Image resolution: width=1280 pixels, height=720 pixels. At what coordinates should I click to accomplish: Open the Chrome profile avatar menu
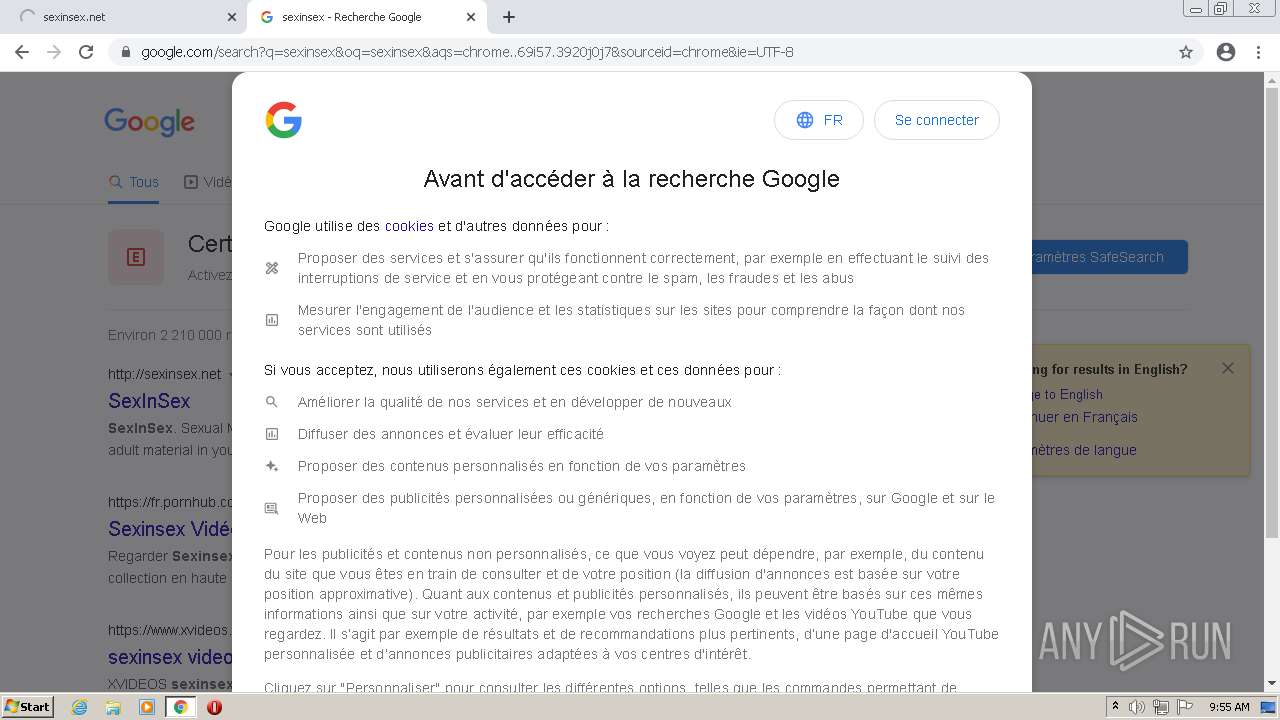1226,52
